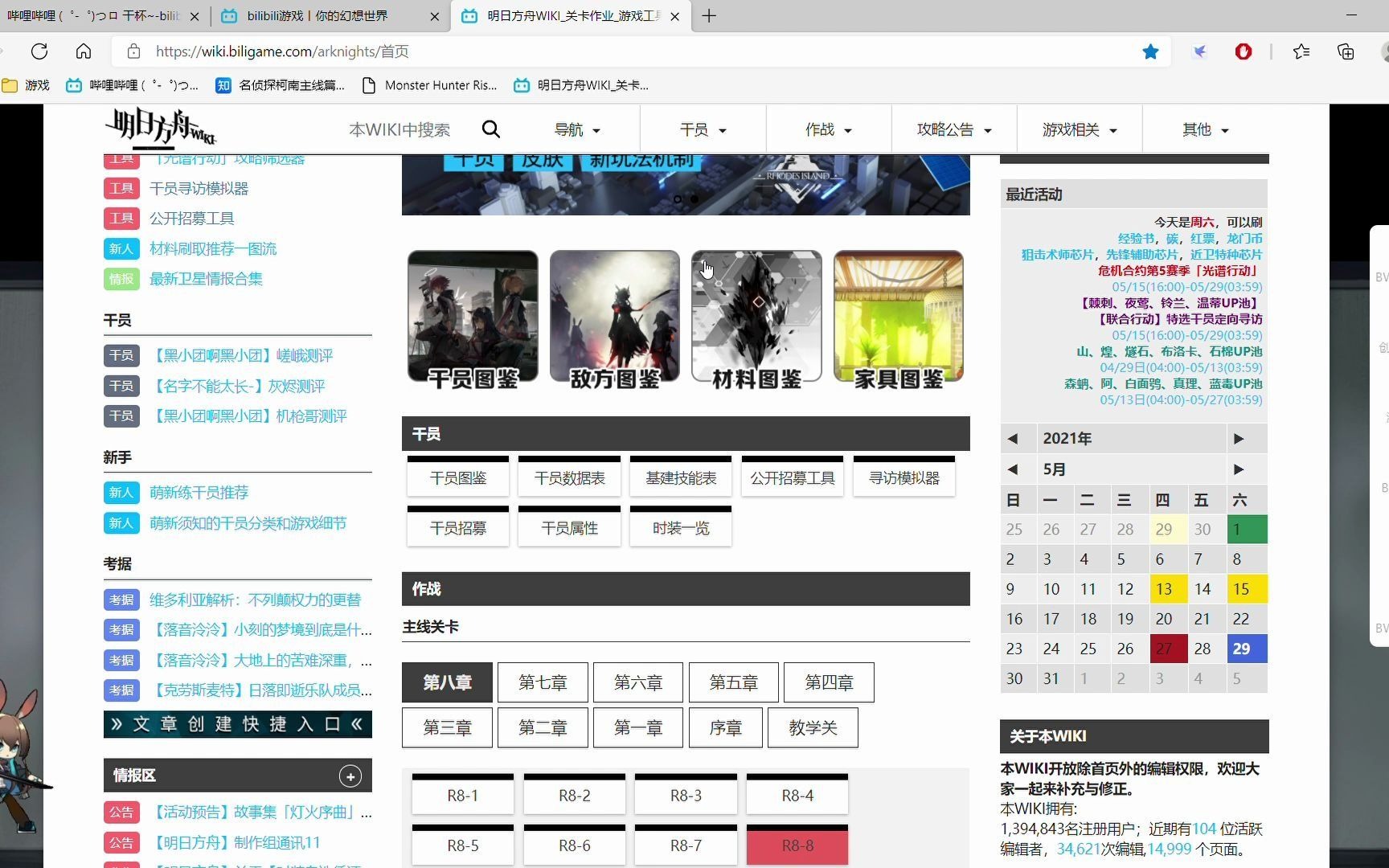Viewport: 1389px width, 868px height.
Task: Click the blue arrow extension icon
Action: tap(1199, 51)
